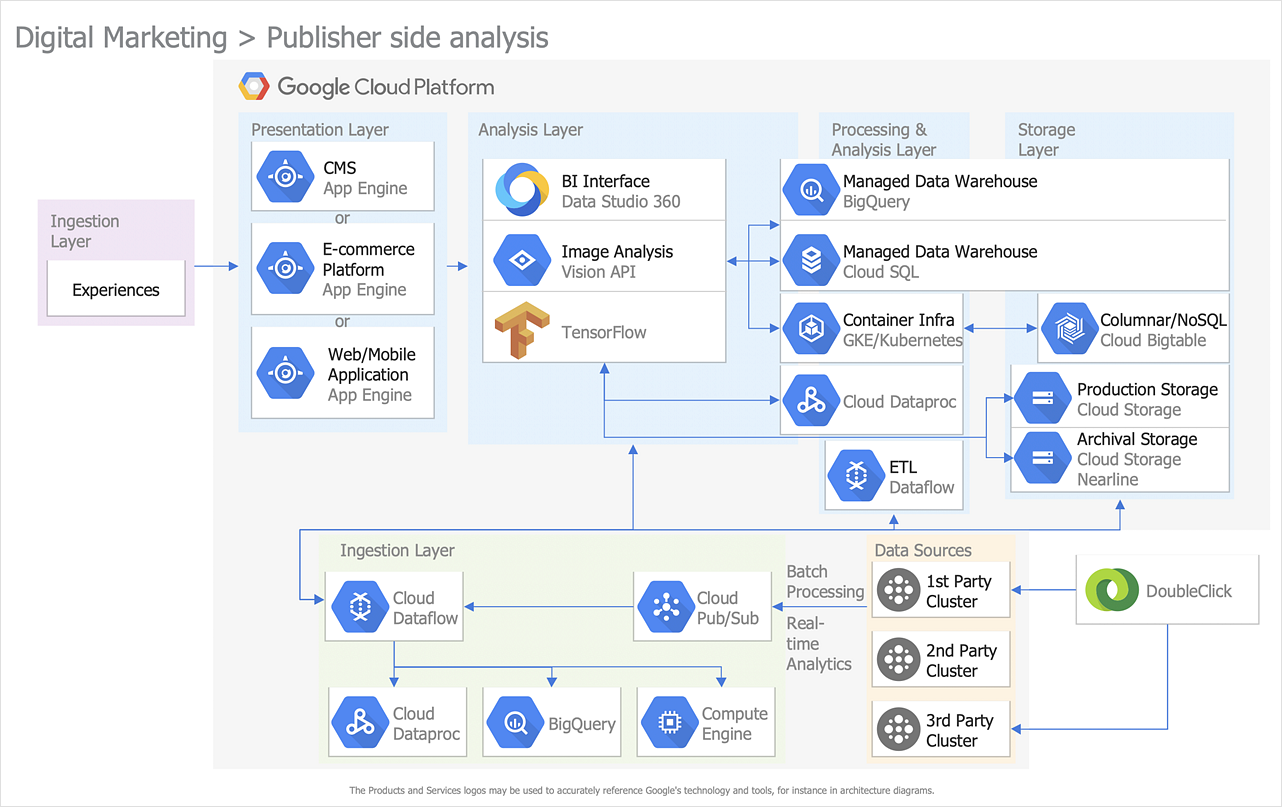
Task: Click the '1st Party Cluster' text
Action: coord(959,591)
